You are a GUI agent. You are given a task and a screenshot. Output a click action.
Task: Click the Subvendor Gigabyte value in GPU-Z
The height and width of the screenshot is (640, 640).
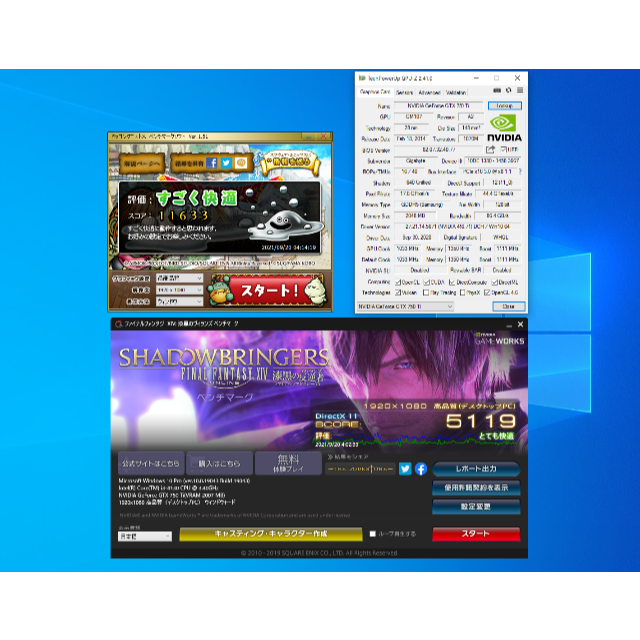tap(416, 161)
